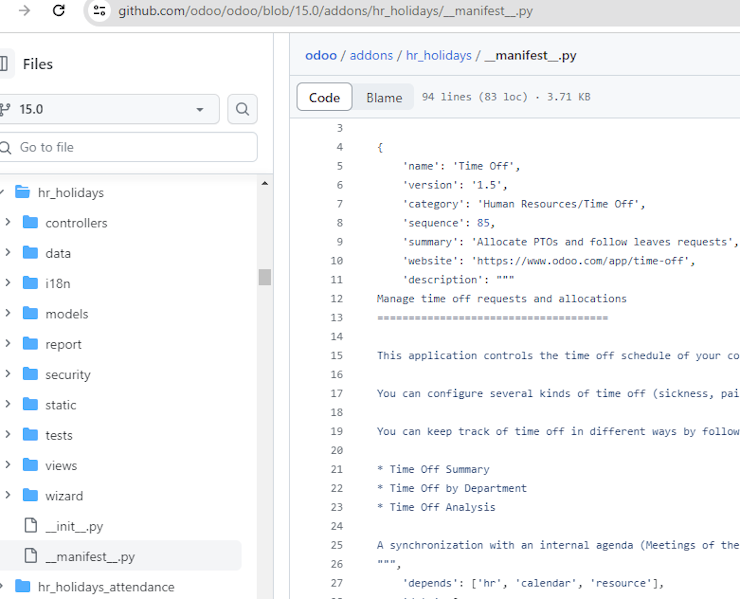
Task: Expand the i18n folder chevron
Action: (8, 283)
